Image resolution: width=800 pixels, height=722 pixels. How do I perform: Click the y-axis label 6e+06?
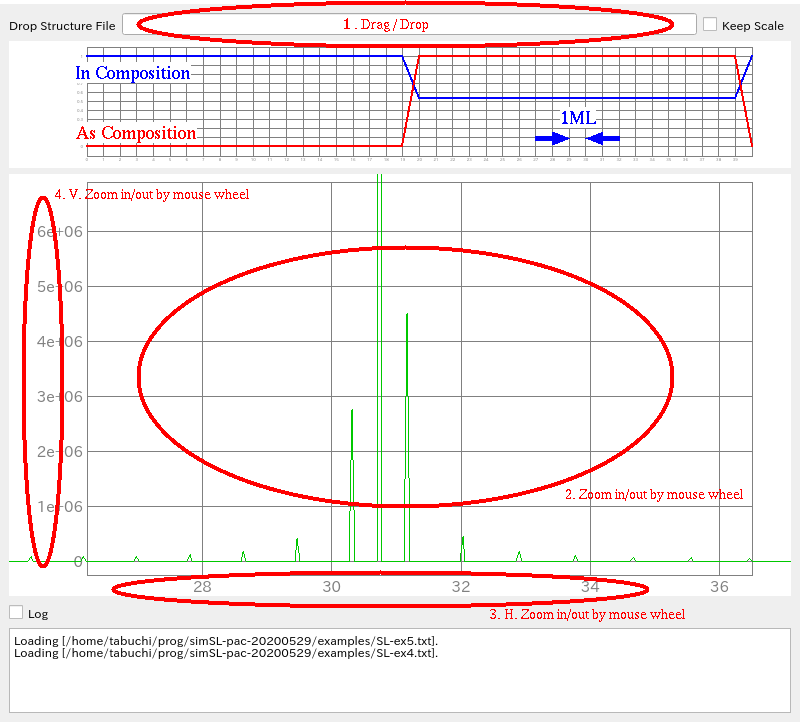pos(59,232)
